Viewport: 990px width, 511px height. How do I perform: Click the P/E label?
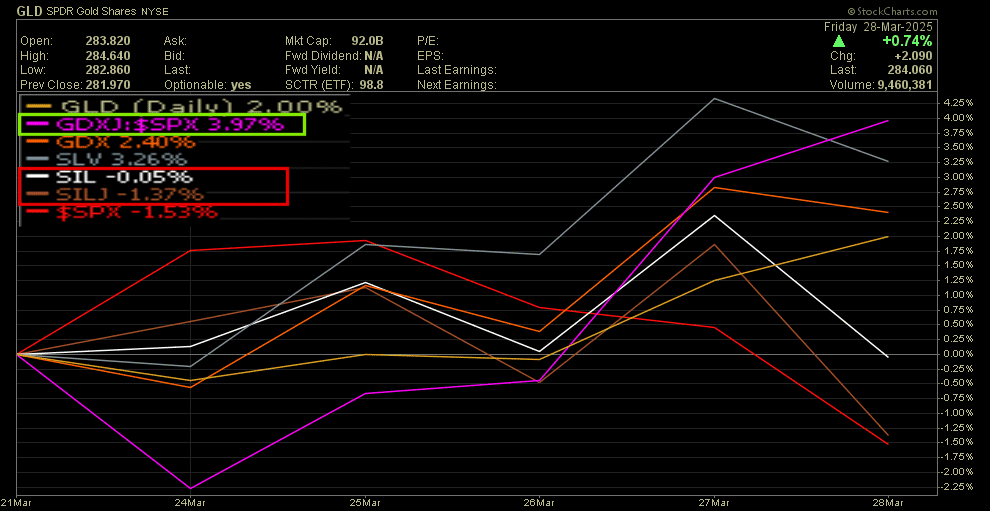pos(427,41)
